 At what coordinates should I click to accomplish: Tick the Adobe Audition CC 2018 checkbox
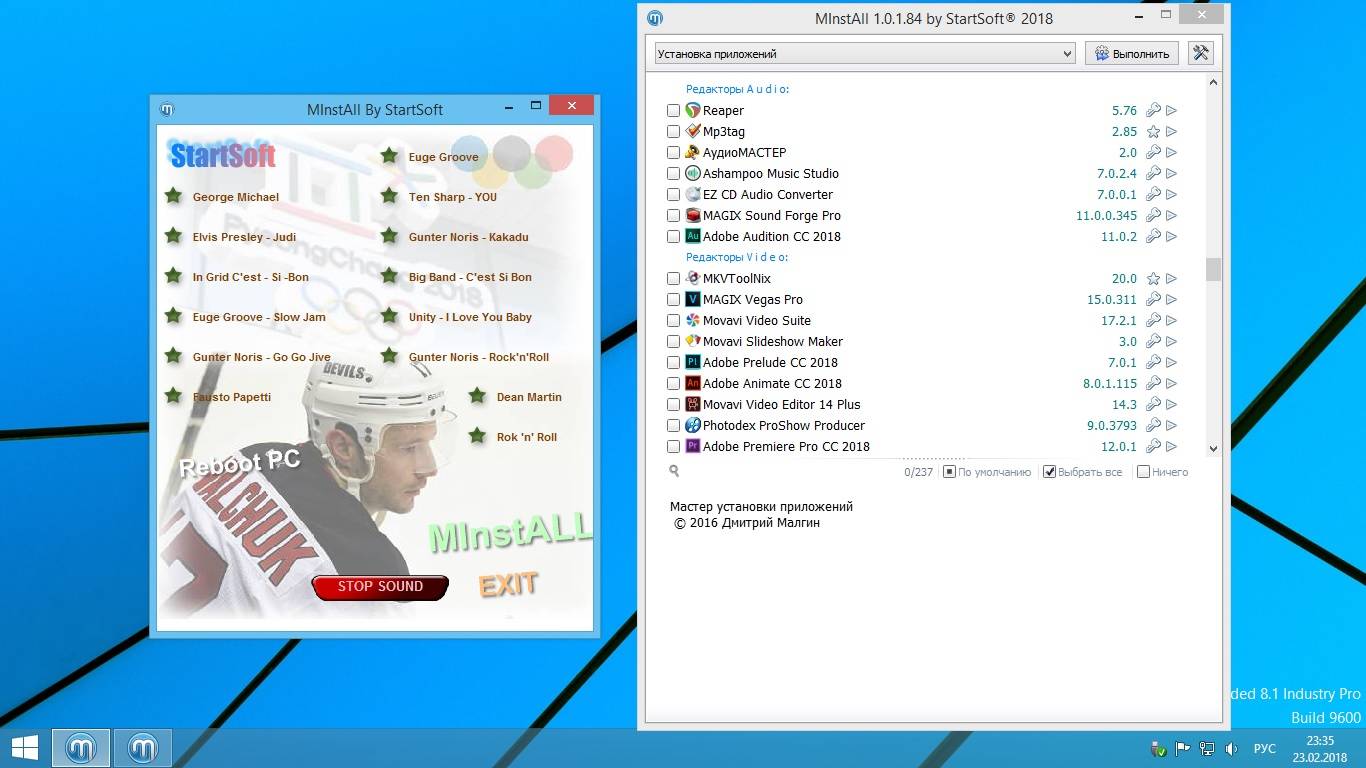pos(673,237)
